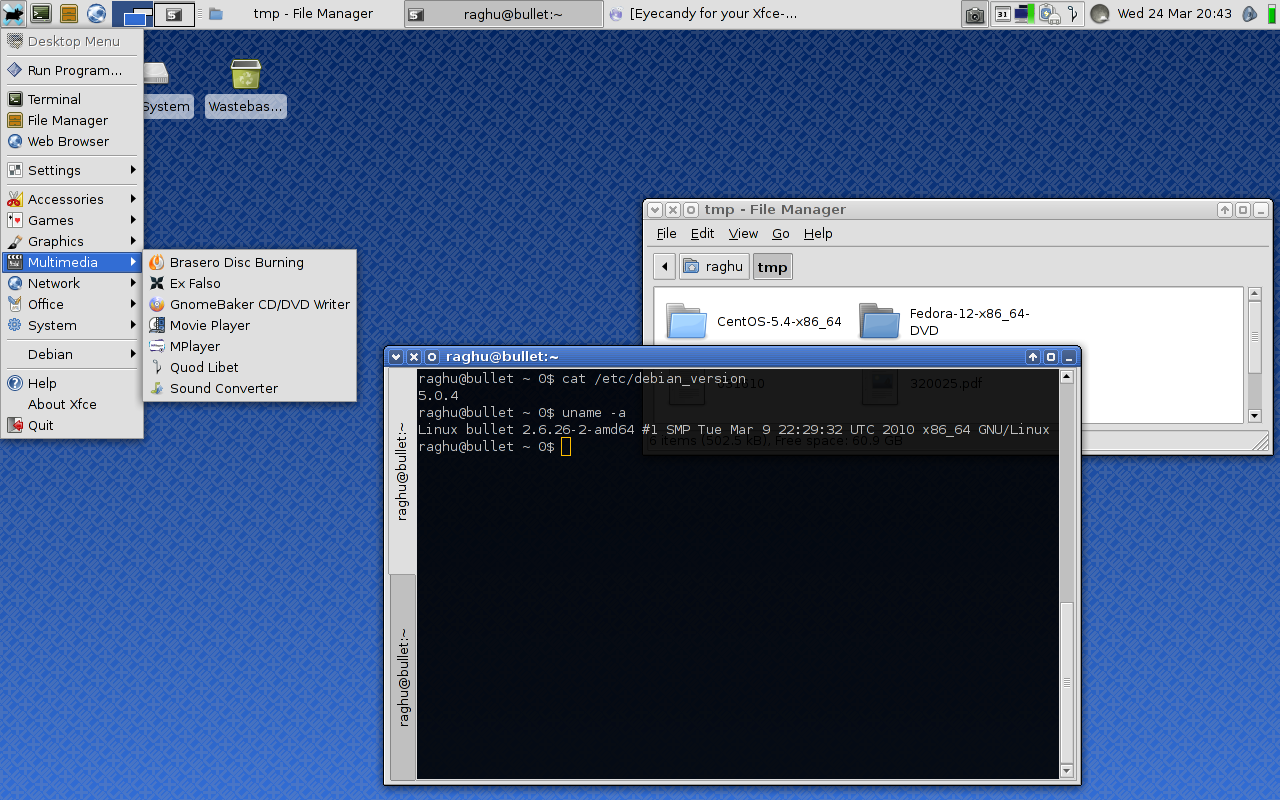This screenshot has height=800, width=1280.
Task: Expand the Accessories submenu
Action: pyautogui.click(x=72, y=199)
